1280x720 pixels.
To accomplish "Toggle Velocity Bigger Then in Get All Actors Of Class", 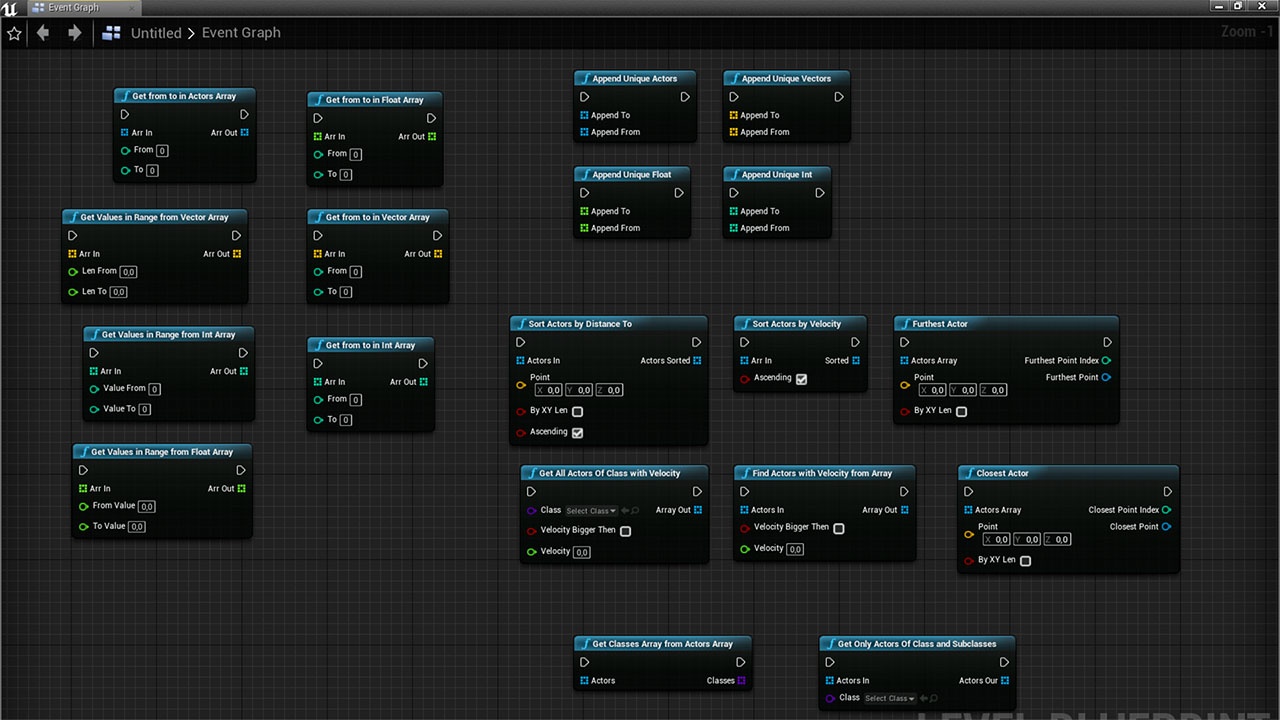I will pos(626,531).
